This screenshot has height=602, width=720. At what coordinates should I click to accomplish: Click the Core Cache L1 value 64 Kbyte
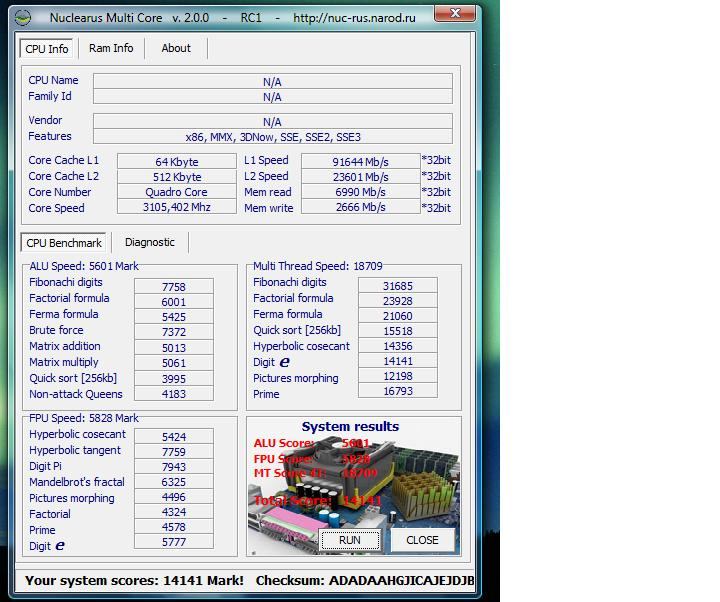point(177,161)
